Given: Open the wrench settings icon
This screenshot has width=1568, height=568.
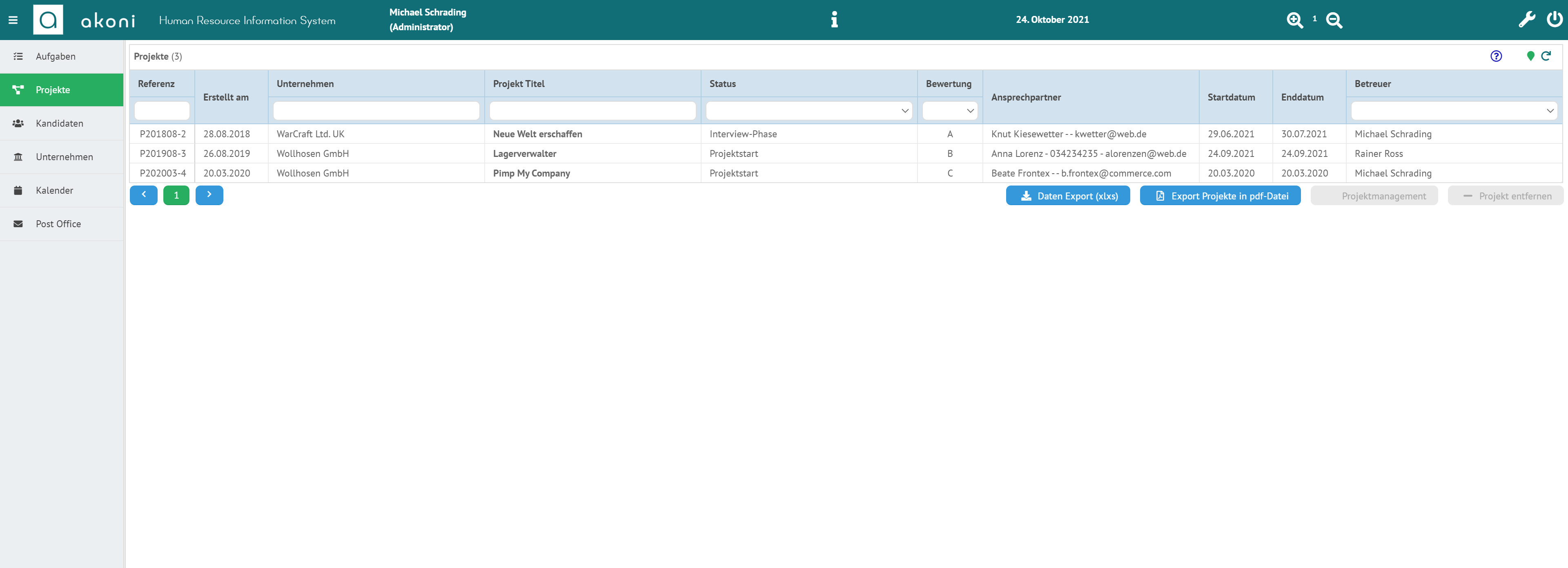Looking at the screenshot, I should tap(1527, 20).
